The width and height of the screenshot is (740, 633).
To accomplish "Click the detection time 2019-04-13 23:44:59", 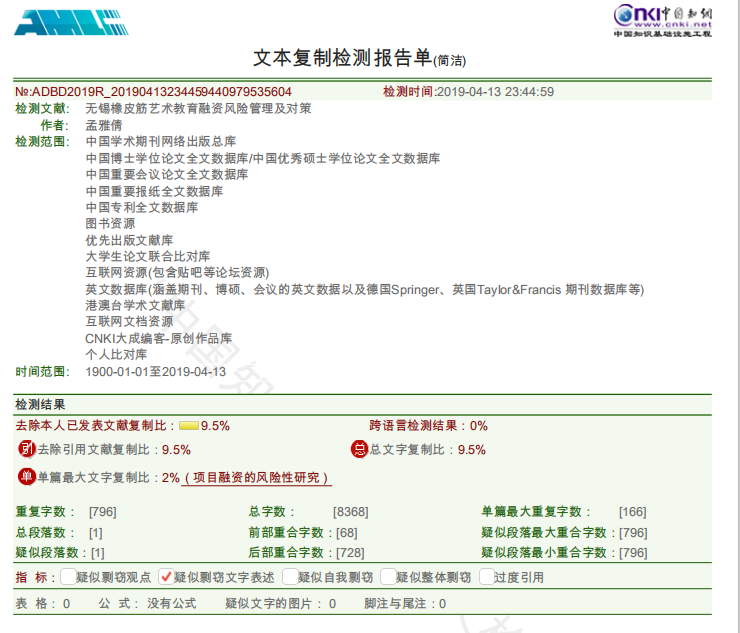I will [496, 92].
